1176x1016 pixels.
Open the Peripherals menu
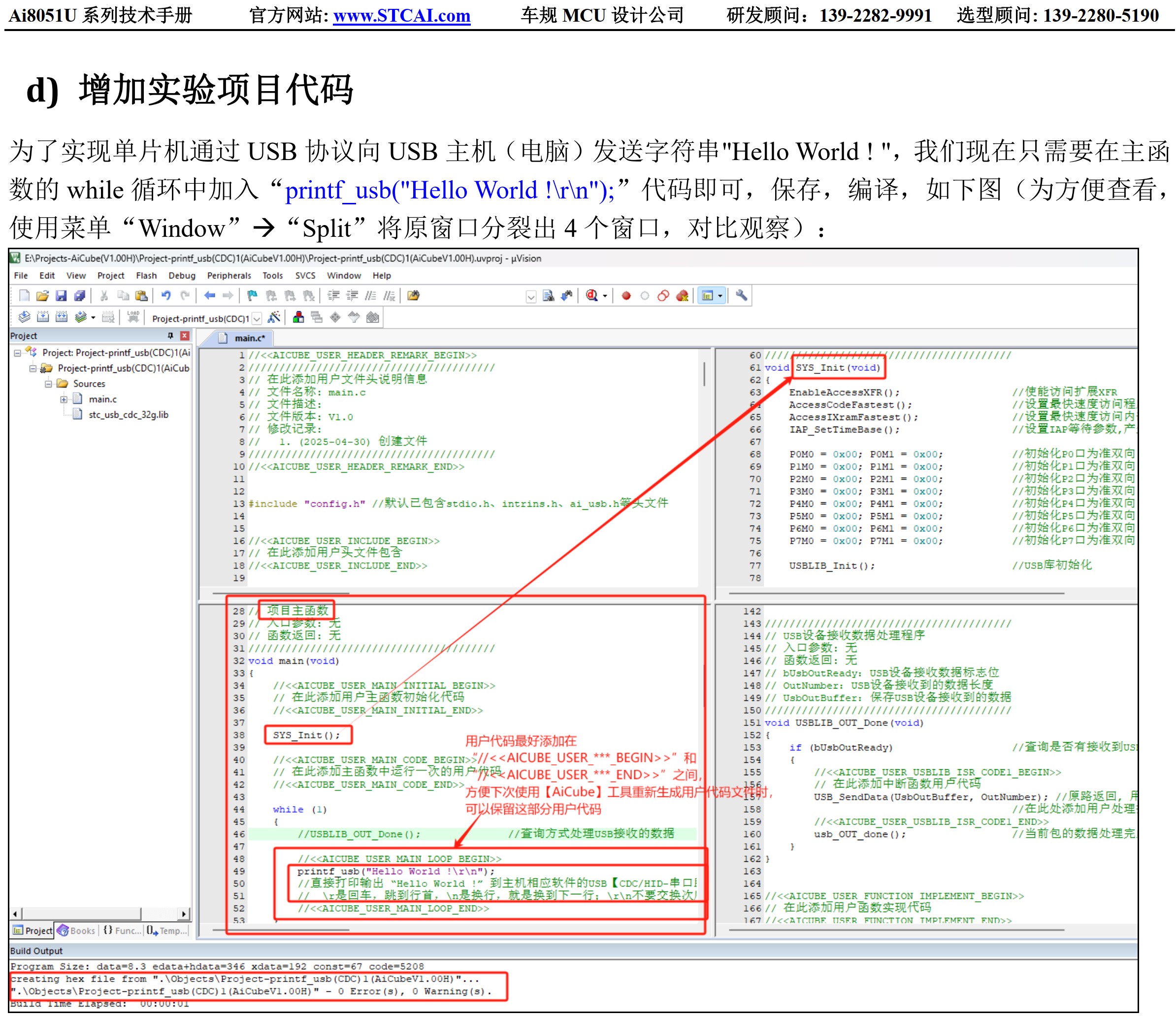point(229,276)
